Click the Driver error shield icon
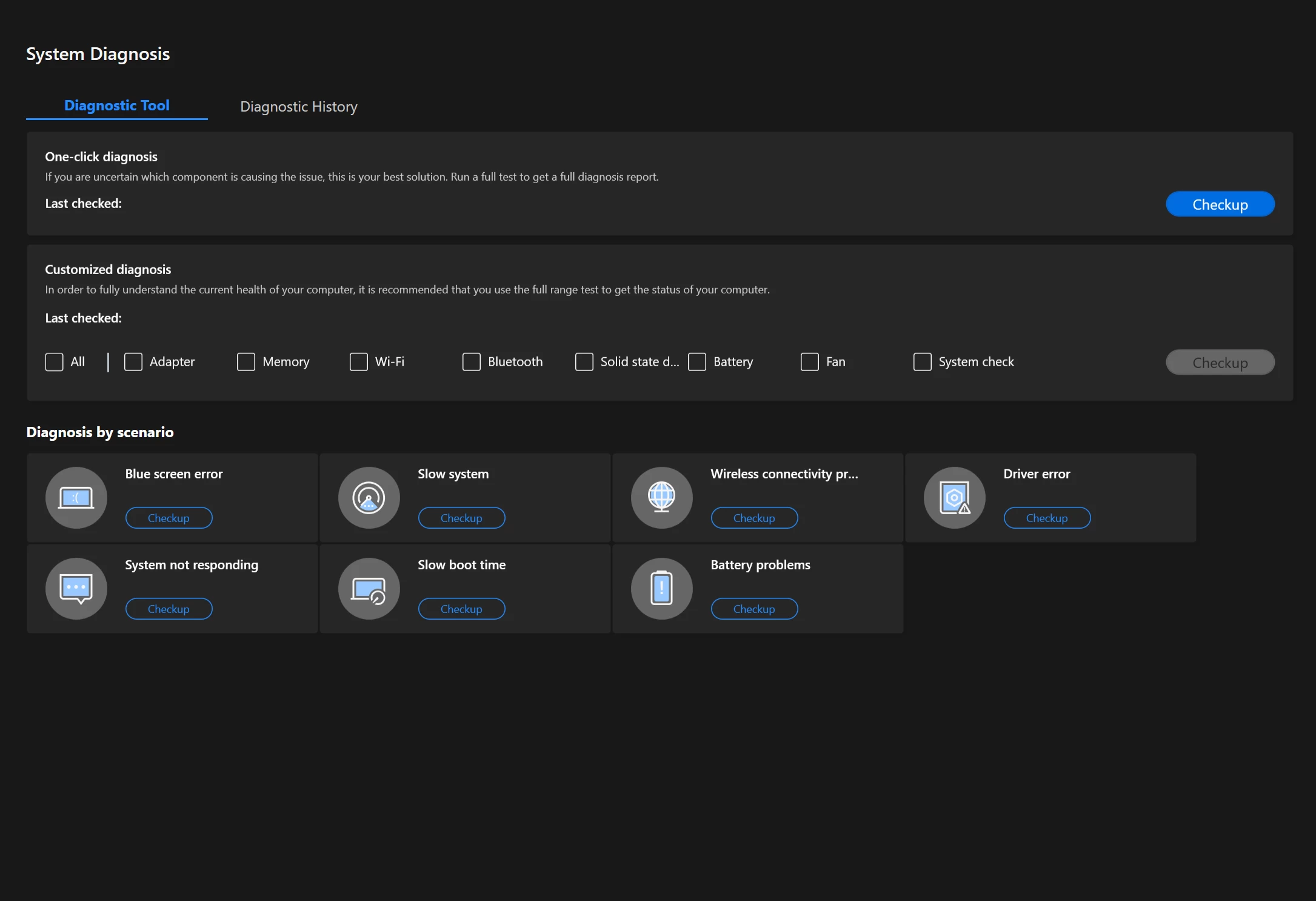The height and width of the screenshot is (901, 1316). point(954,498)
